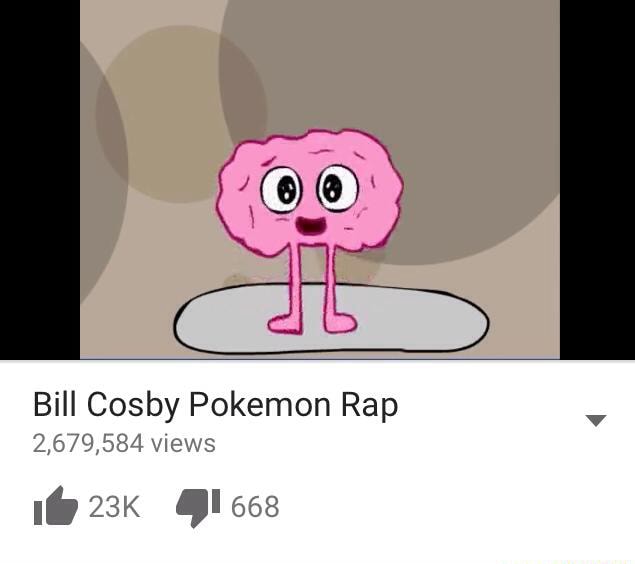Expand the video description arrow
Viewport: 635px width, 564px height.
click(x=596, y=420)
